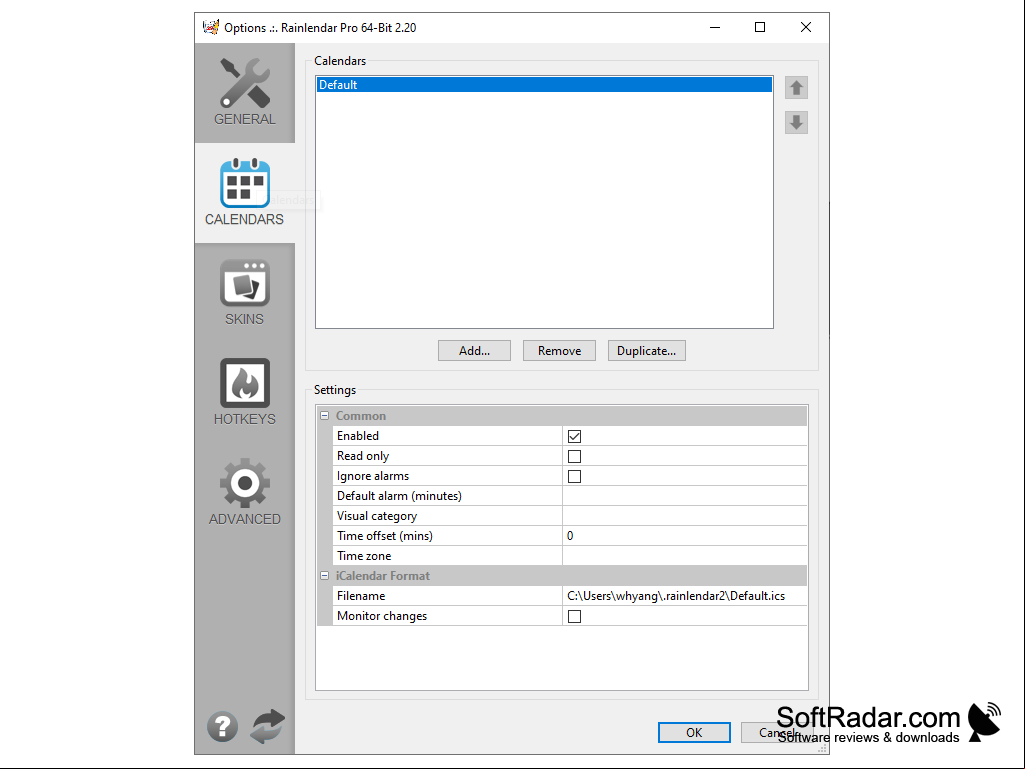The height and width of the screenshot is (769, 1025).
Task: Select the Monitor changes property label
Action: pos(382,616)
